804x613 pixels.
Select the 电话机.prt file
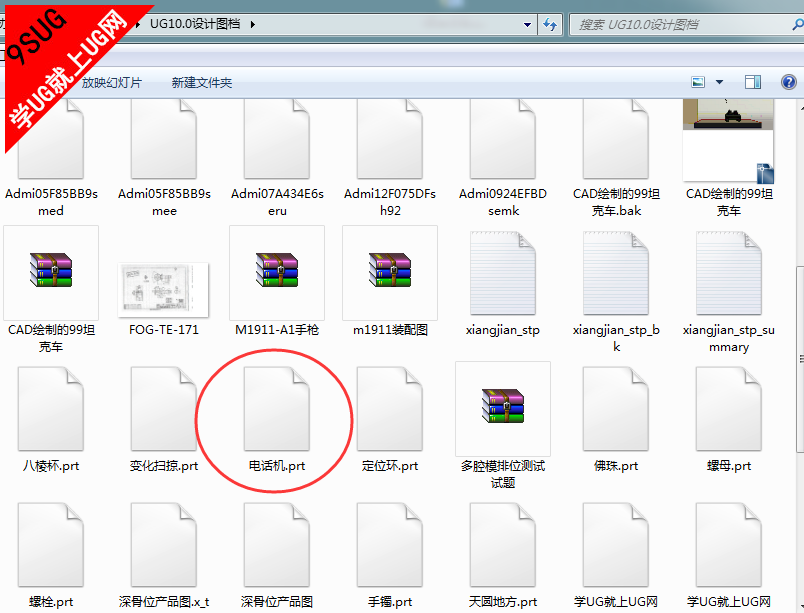(277, 409)
